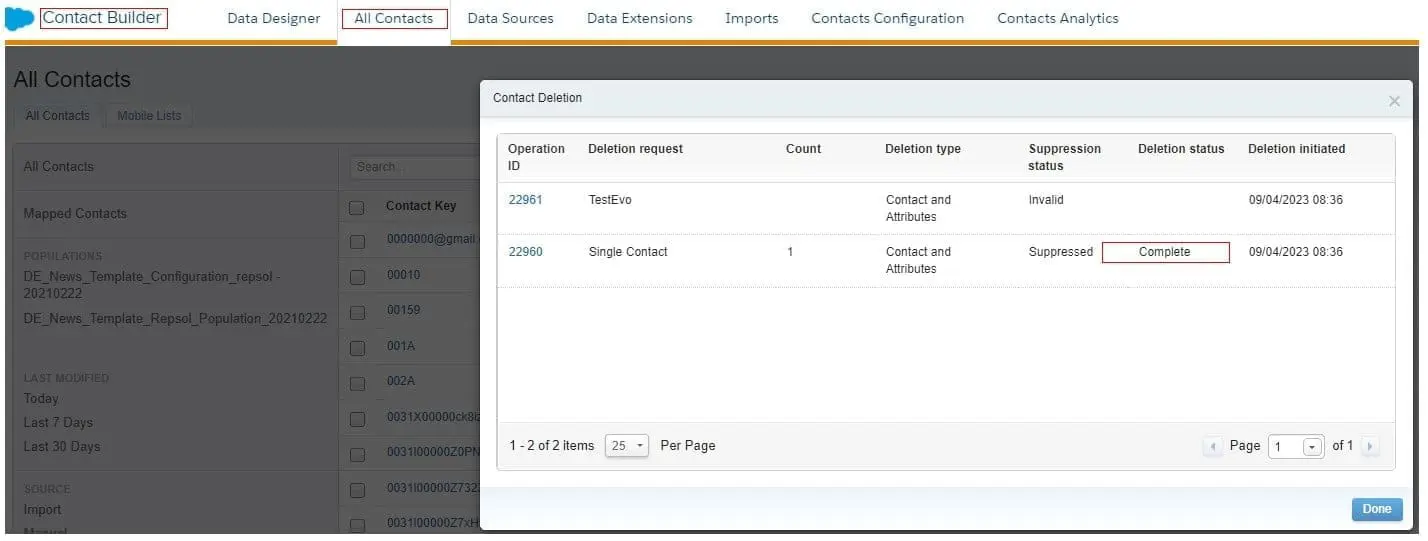Open the Imports tab
This screenshot has height=541, width=1428.
(x=751, y=19)
